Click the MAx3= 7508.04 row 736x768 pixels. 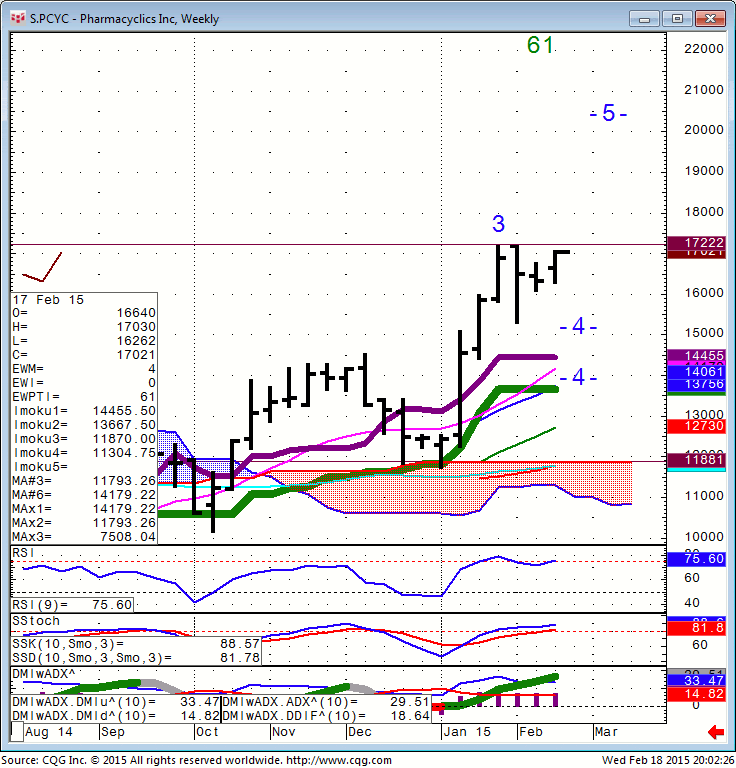[84, 537]
